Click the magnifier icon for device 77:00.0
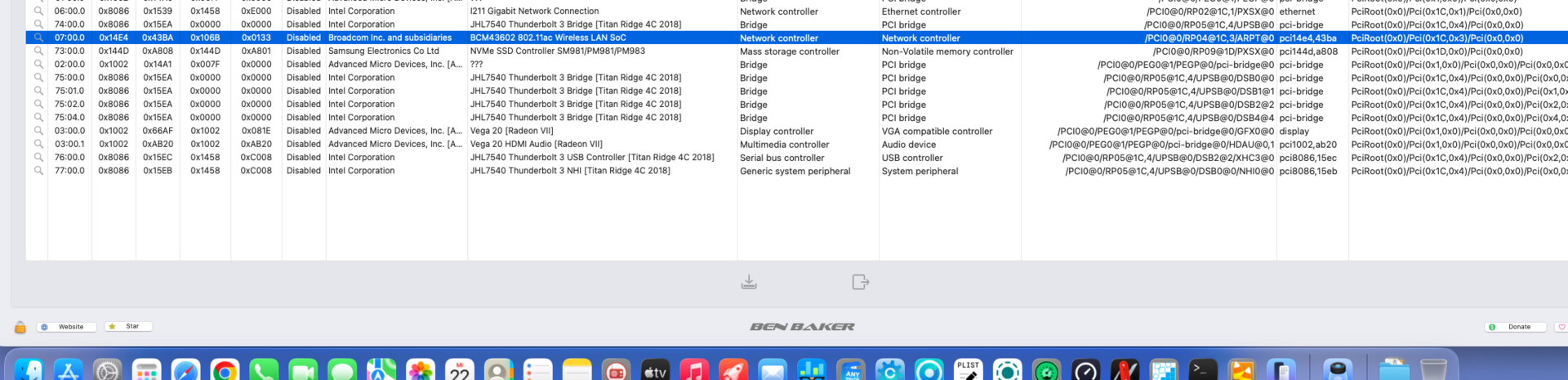1568x380 pixels. (x=38, y=171)
